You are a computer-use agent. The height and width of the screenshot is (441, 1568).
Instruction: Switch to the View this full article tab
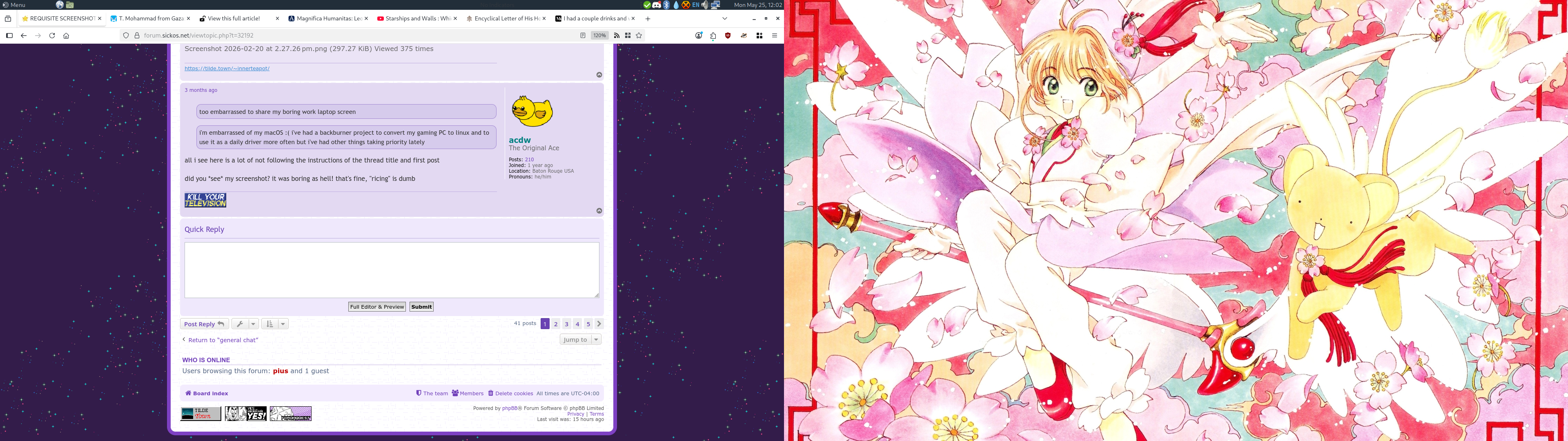(239, 18)
